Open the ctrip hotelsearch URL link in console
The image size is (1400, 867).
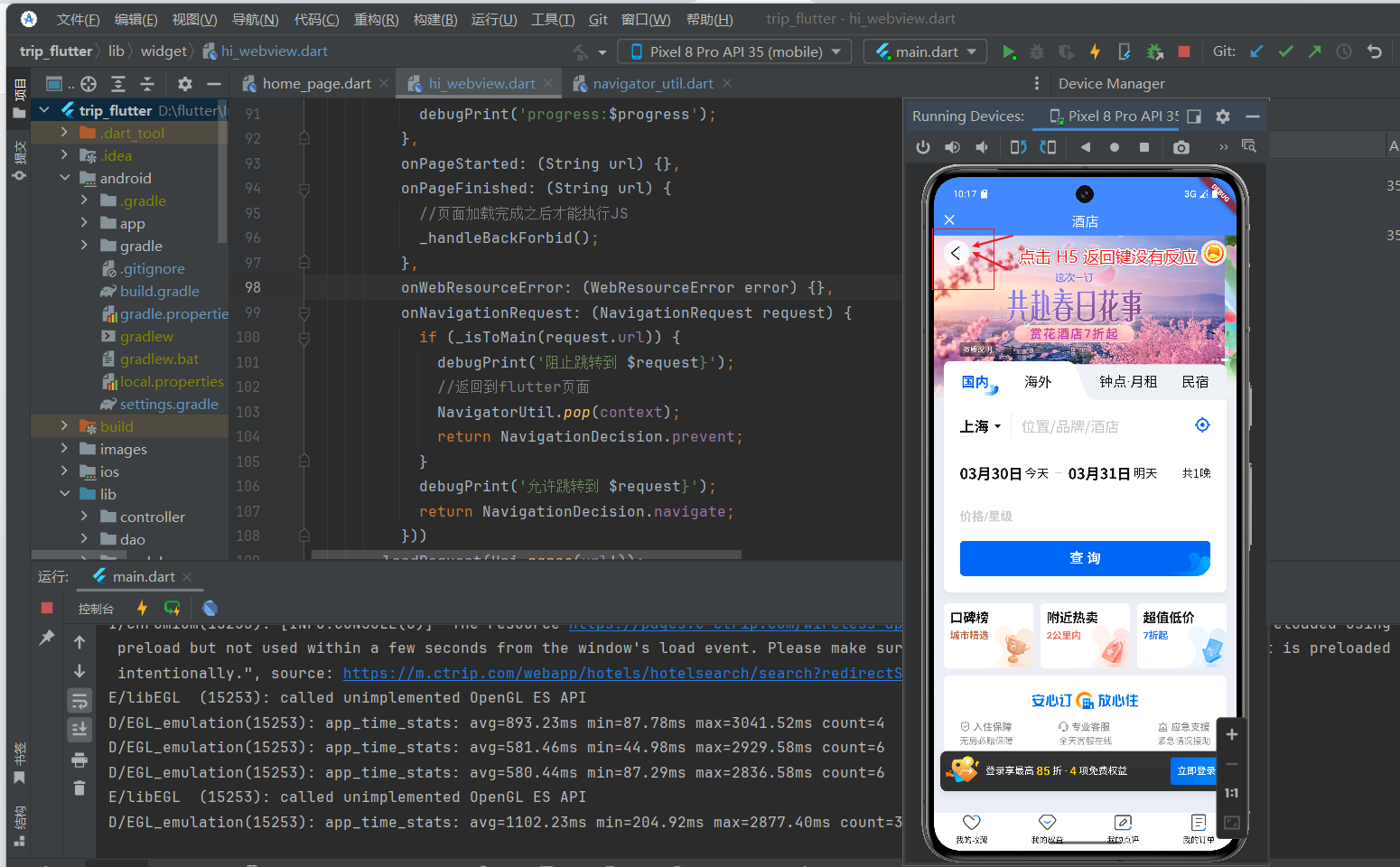click(x=622, y=673)
